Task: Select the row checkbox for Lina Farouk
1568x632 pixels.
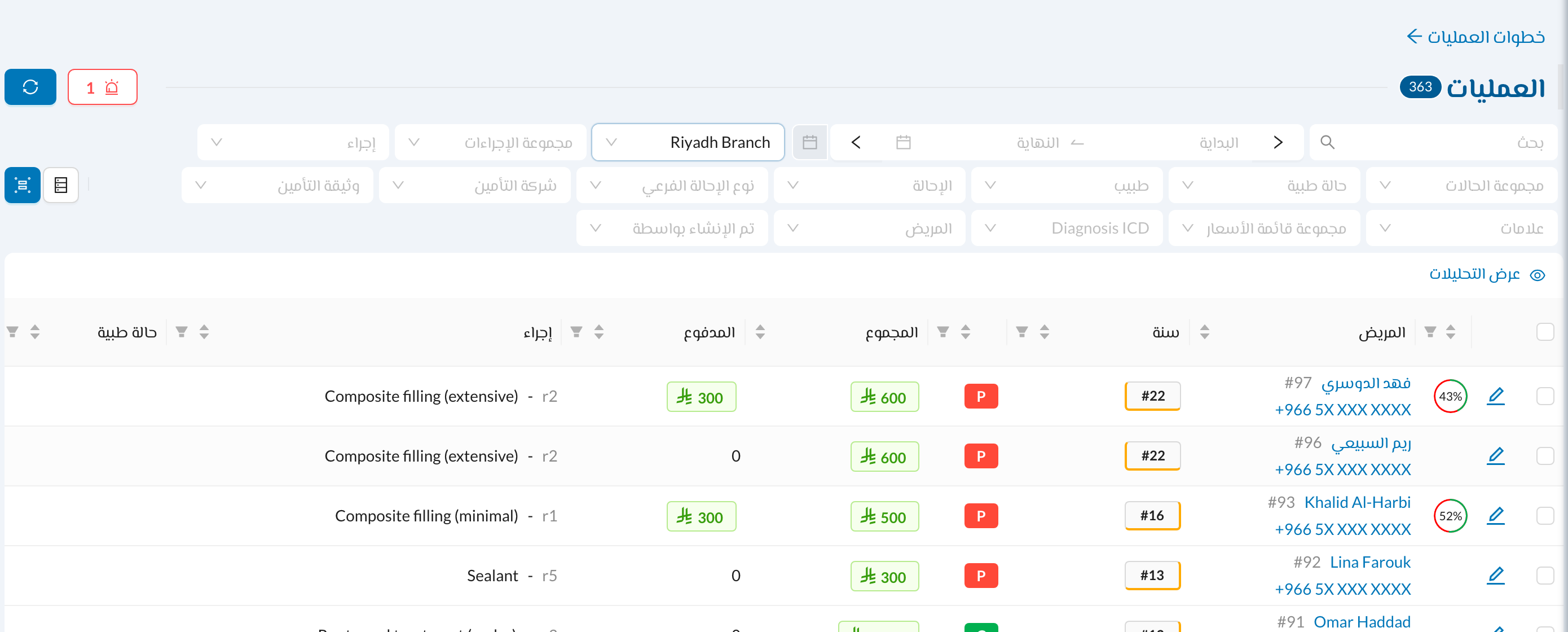Action: [x=1545, y=576]
